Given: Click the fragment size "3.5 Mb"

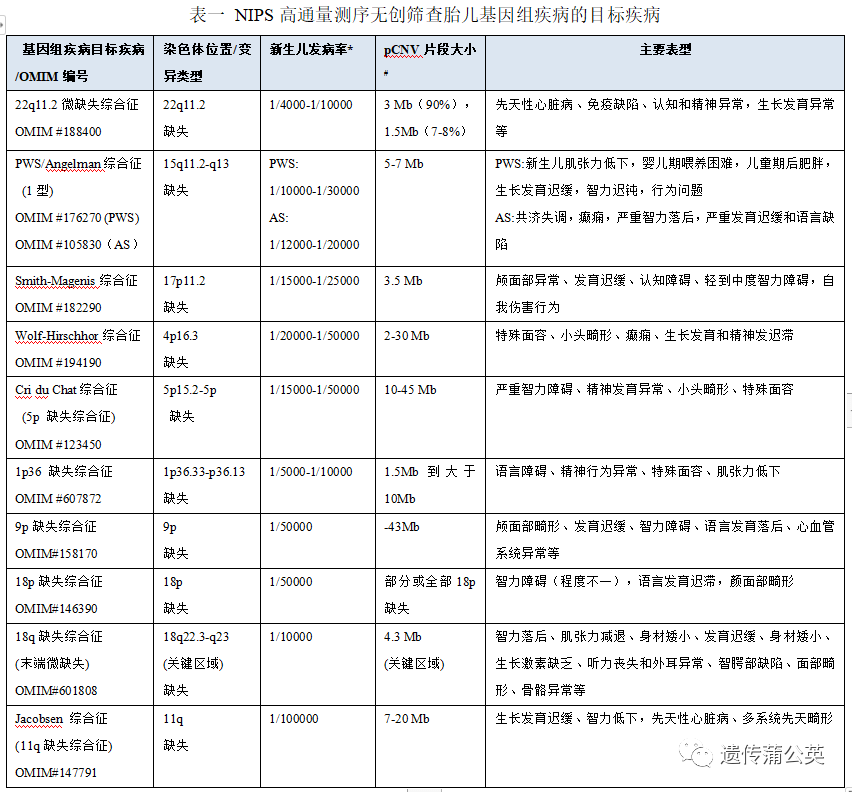Looking at the screenshot, I should click(403, 281).
